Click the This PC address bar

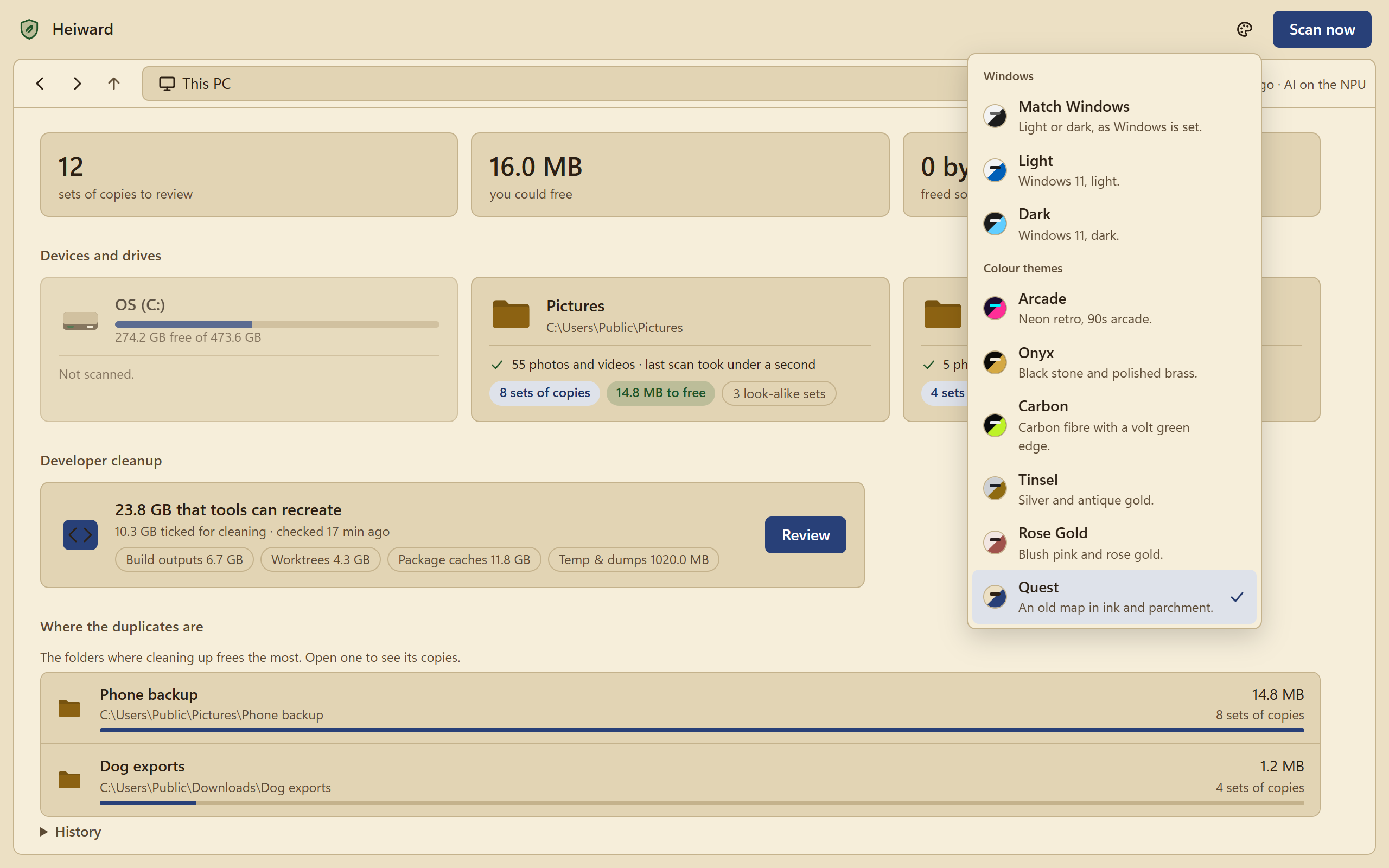pyautogui.click(x=556, y=84)
